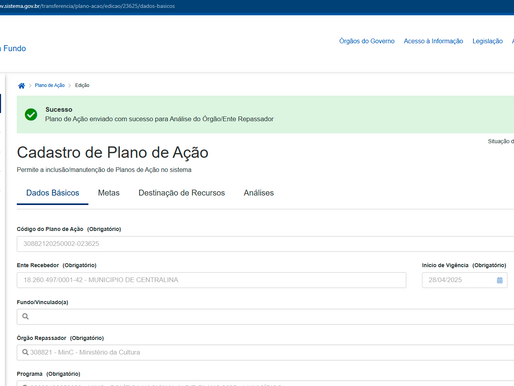Click the green success checkmark icon
This screenshot has height=386, width=514.
coord(31,114)
